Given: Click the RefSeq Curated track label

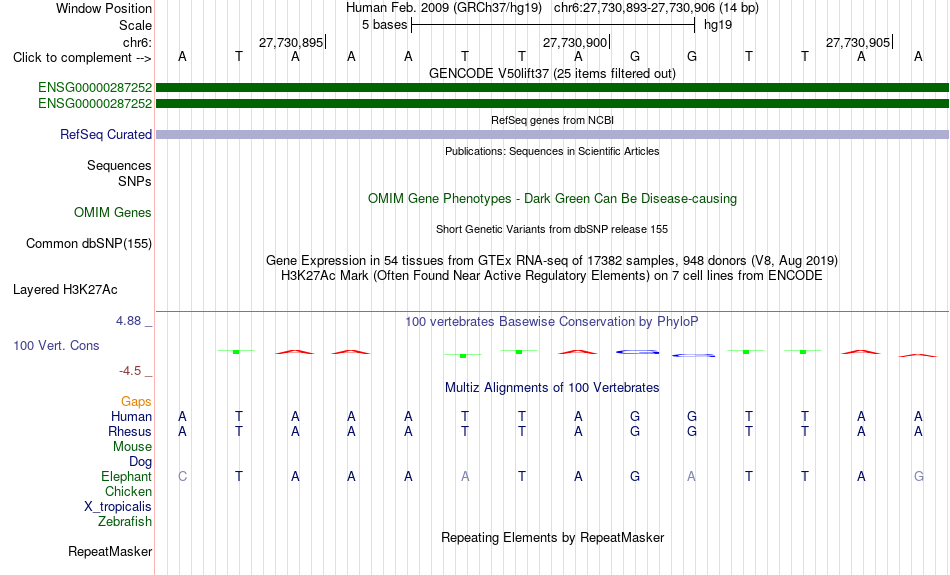Looking at the screenshot, I should (106, 135).
